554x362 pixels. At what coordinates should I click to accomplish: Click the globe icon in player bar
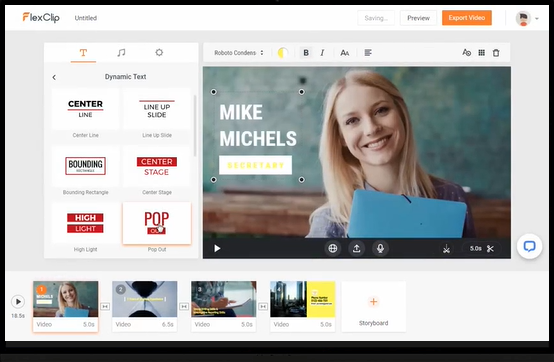click(332, 249)
